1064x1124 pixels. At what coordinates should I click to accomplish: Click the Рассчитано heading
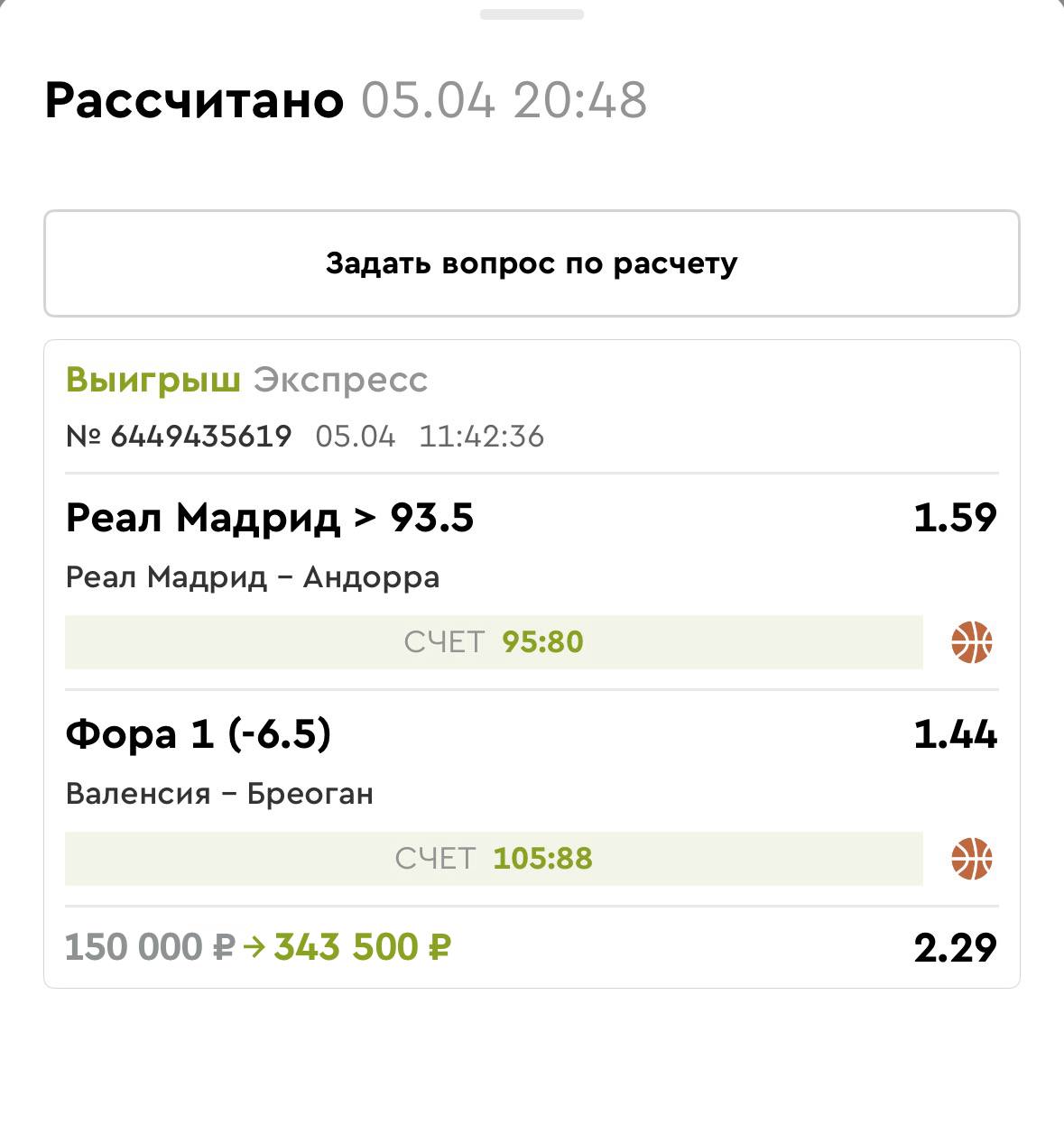pos(194,99)
